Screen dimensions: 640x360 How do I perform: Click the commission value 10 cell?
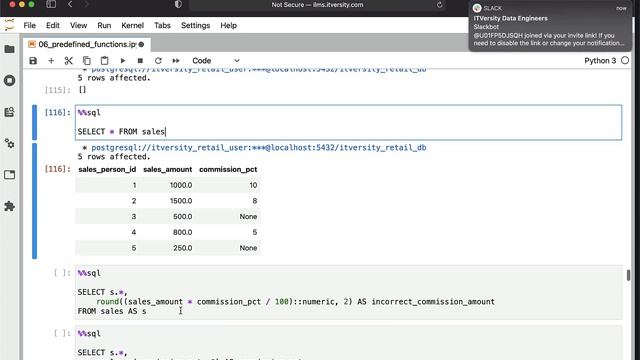(x=253, y=185)
